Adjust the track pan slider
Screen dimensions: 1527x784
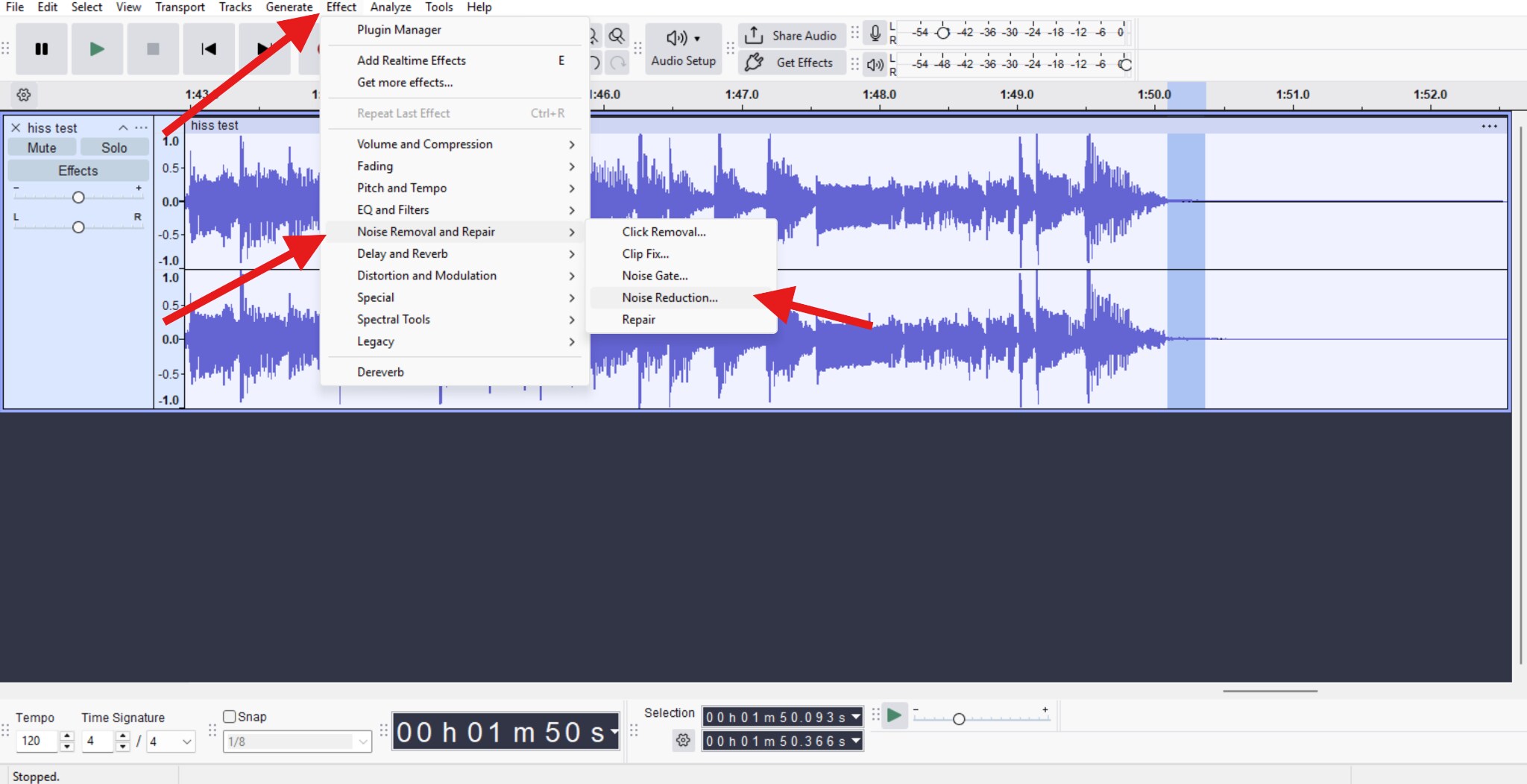coord(78,227)
